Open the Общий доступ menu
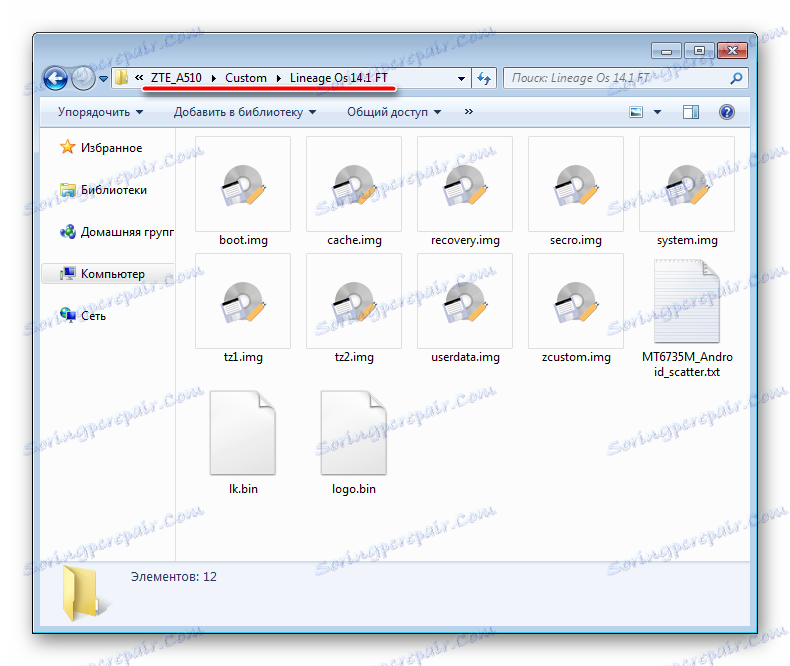Image resolution: width=790 pixels, height=666 pixels. tap(394, 112)
